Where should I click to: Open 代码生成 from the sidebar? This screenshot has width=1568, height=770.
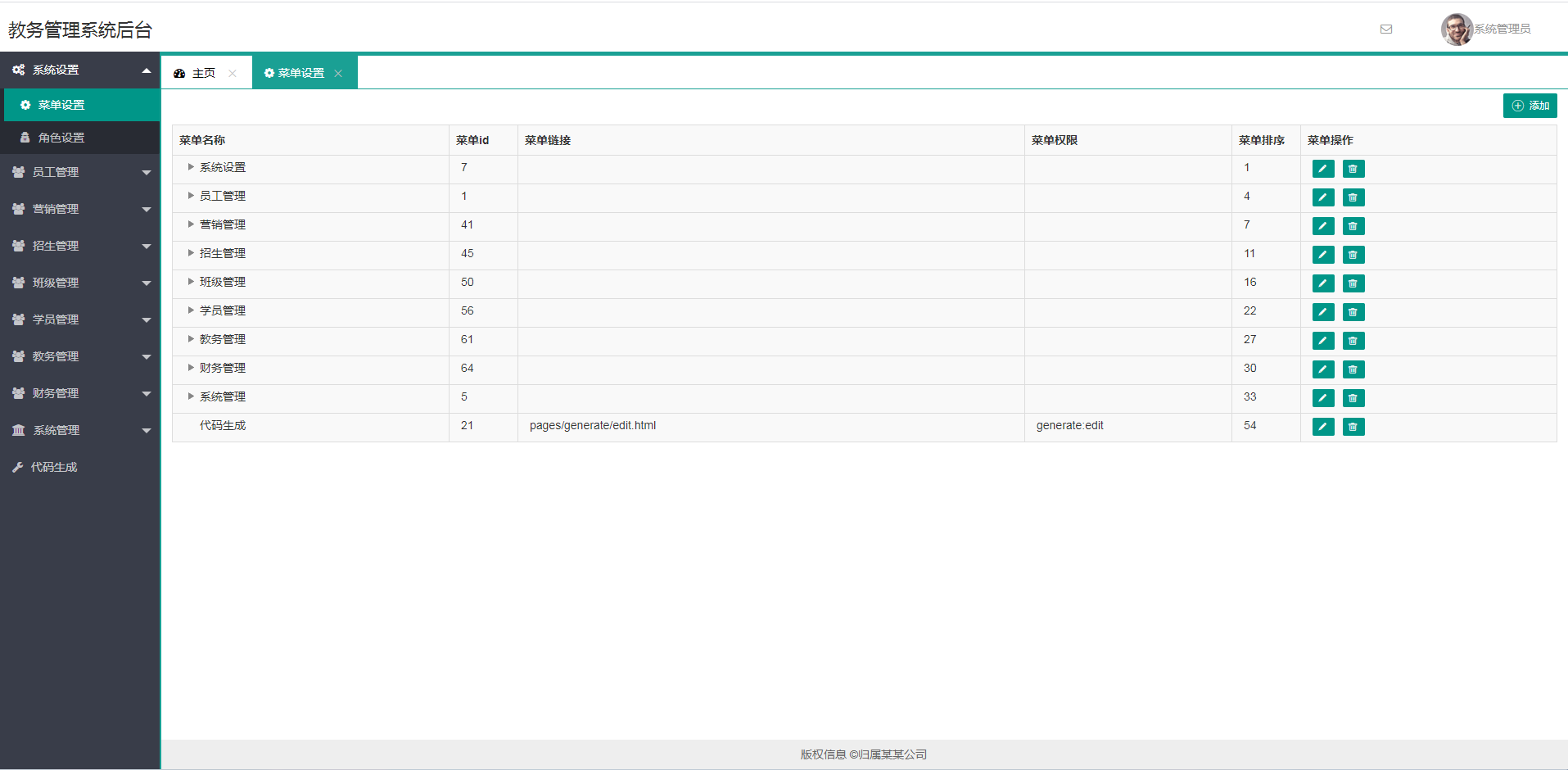(54, 467)
